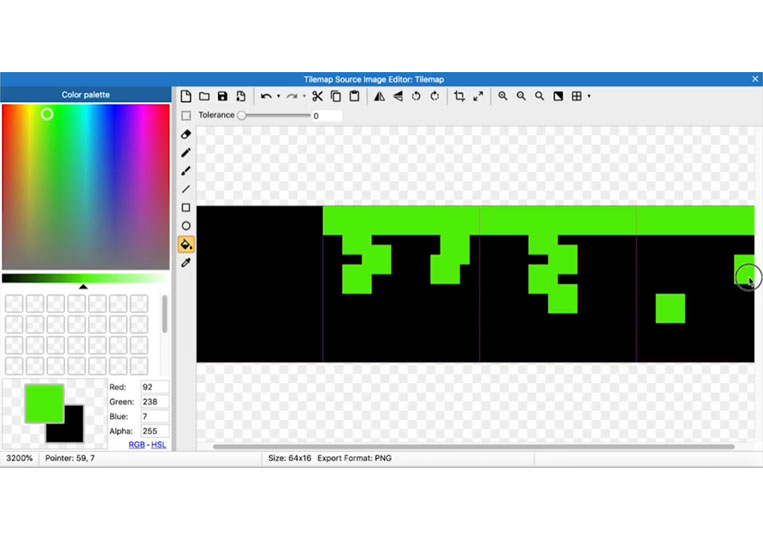763x541 pixels.
Task: Select the Color Picker eyedropper tool
Action: pos(186,263)
